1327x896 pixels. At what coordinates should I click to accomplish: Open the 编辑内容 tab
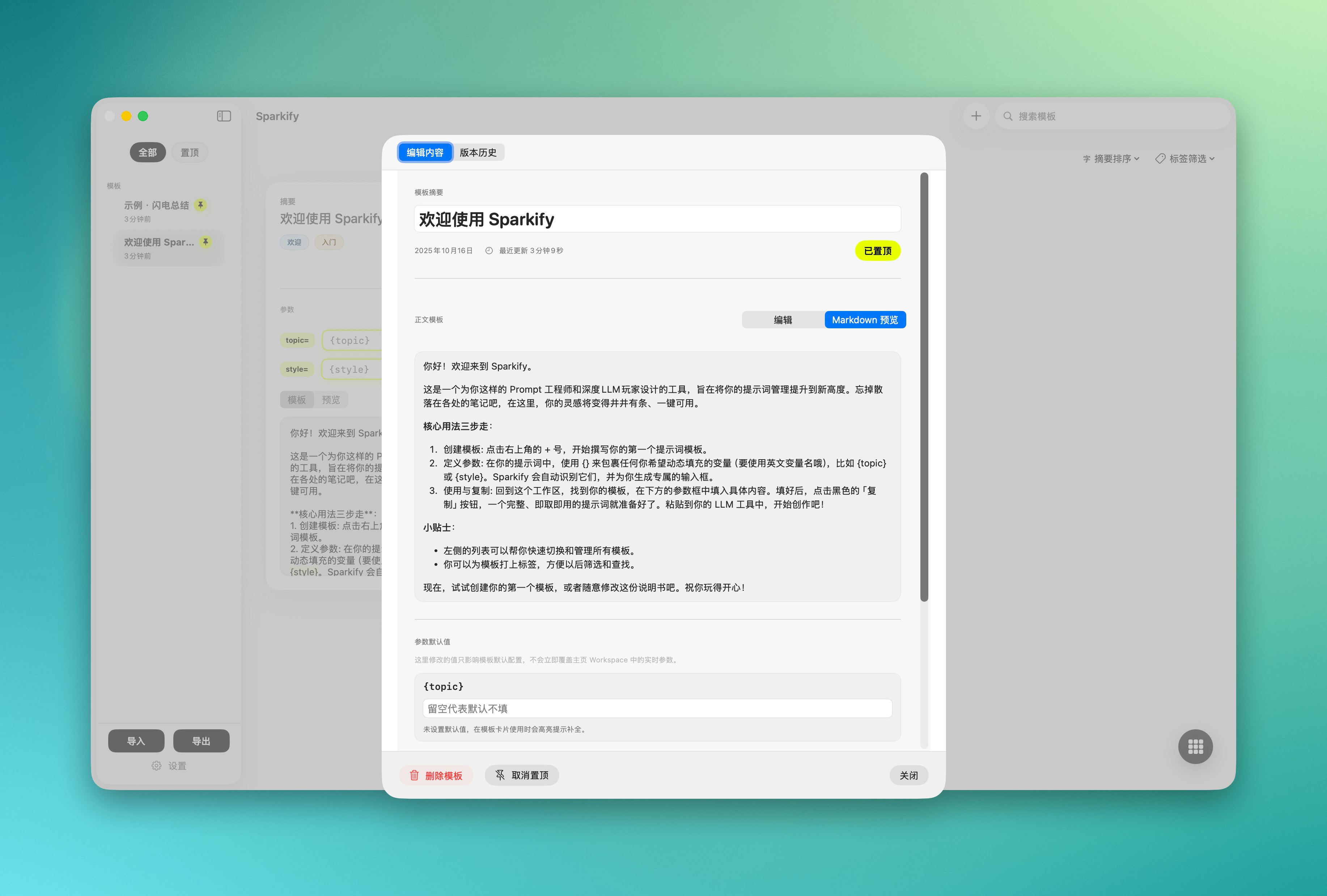(x=425, y=152)
